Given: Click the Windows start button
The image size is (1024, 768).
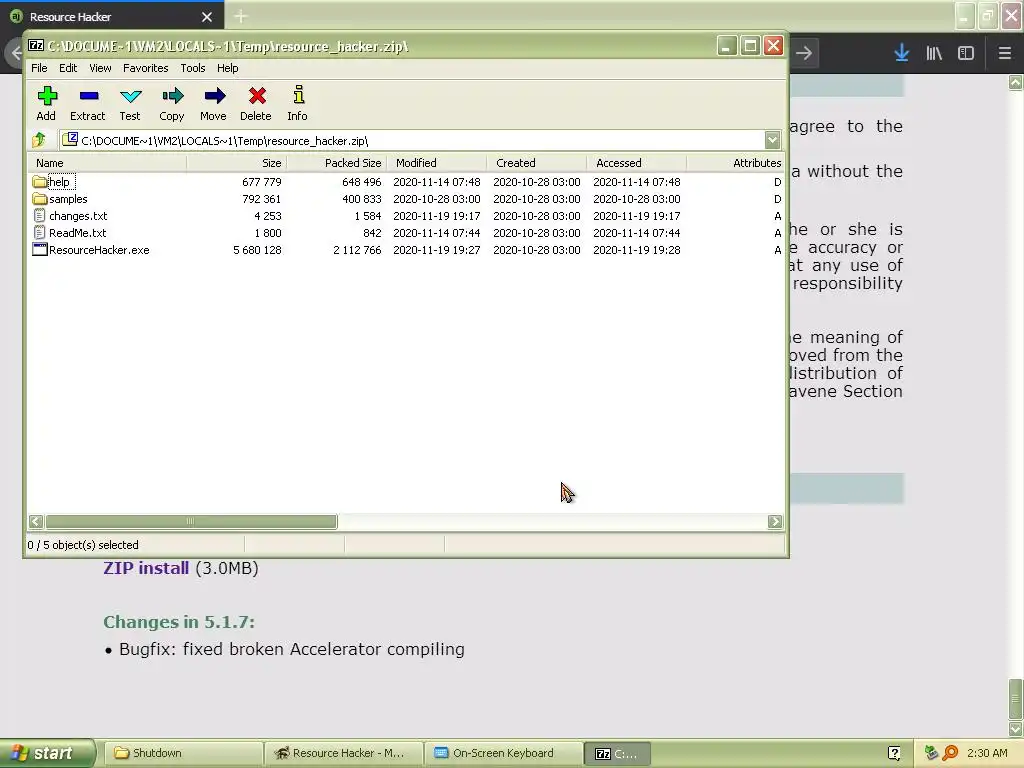Looking at the screenshot, I should tap(47, 753).
